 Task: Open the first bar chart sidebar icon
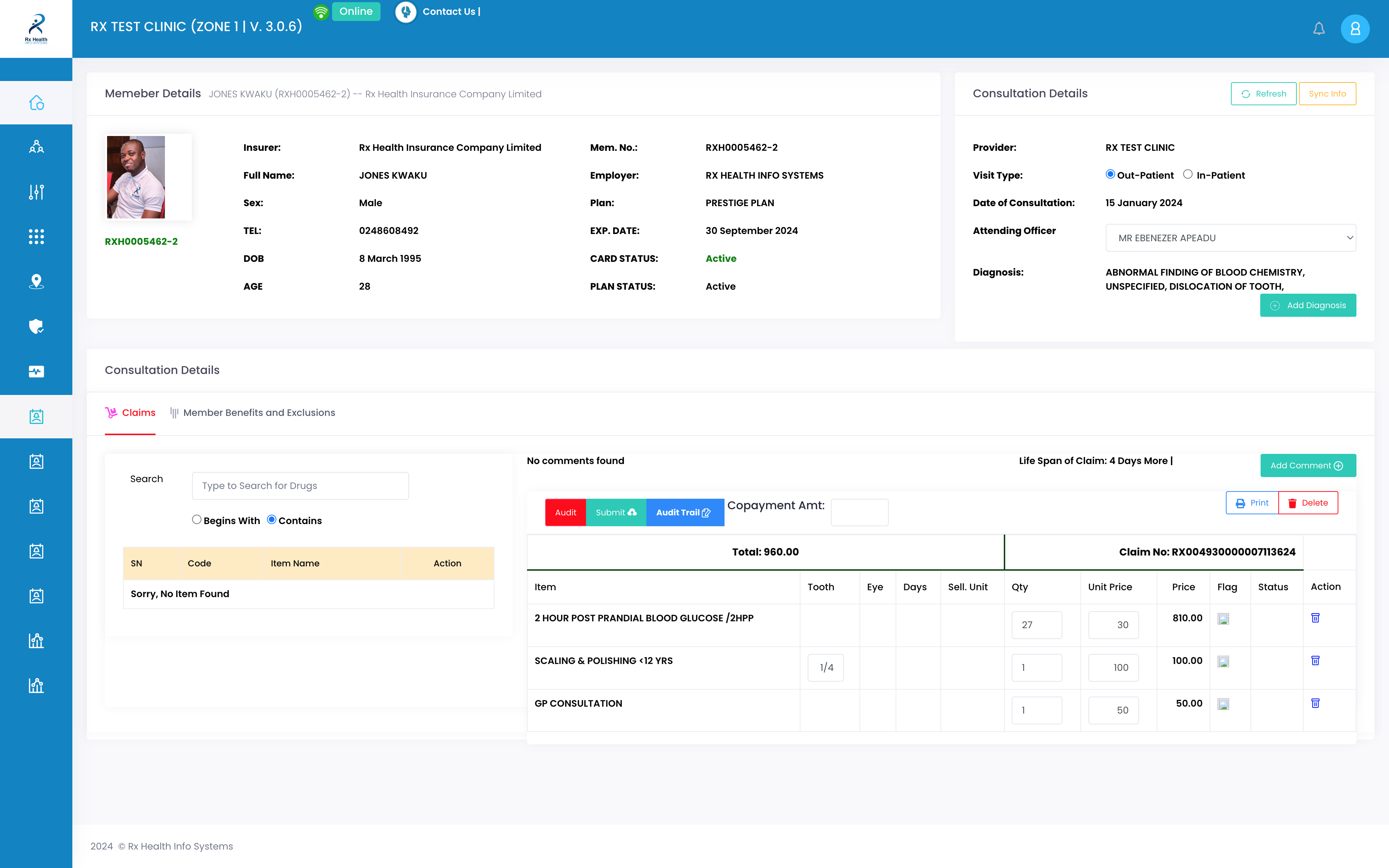click(x=36, y=641)
